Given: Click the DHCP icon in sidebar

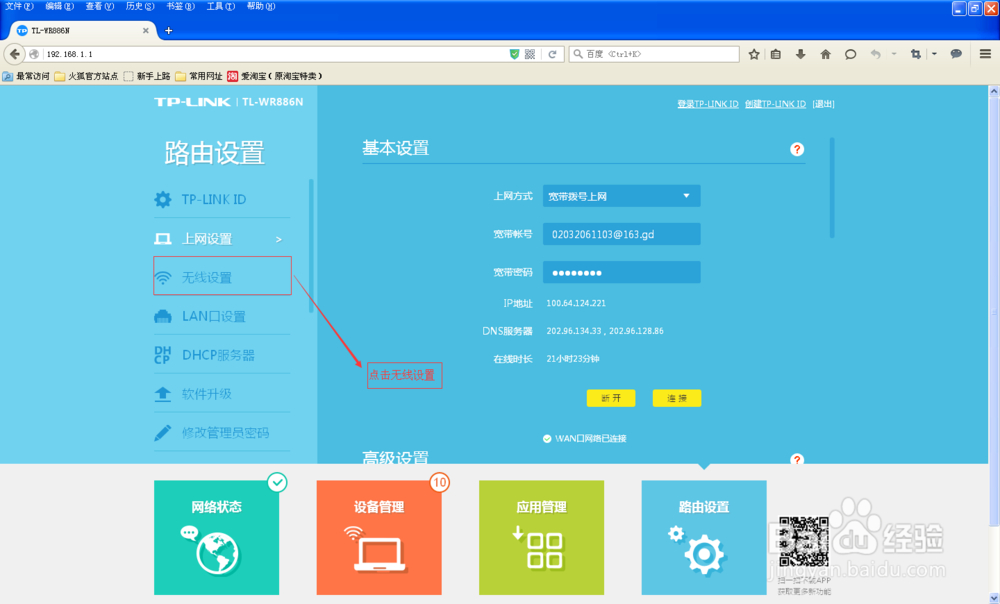Looking at the screenshot, I should click(x=163, y=355).
